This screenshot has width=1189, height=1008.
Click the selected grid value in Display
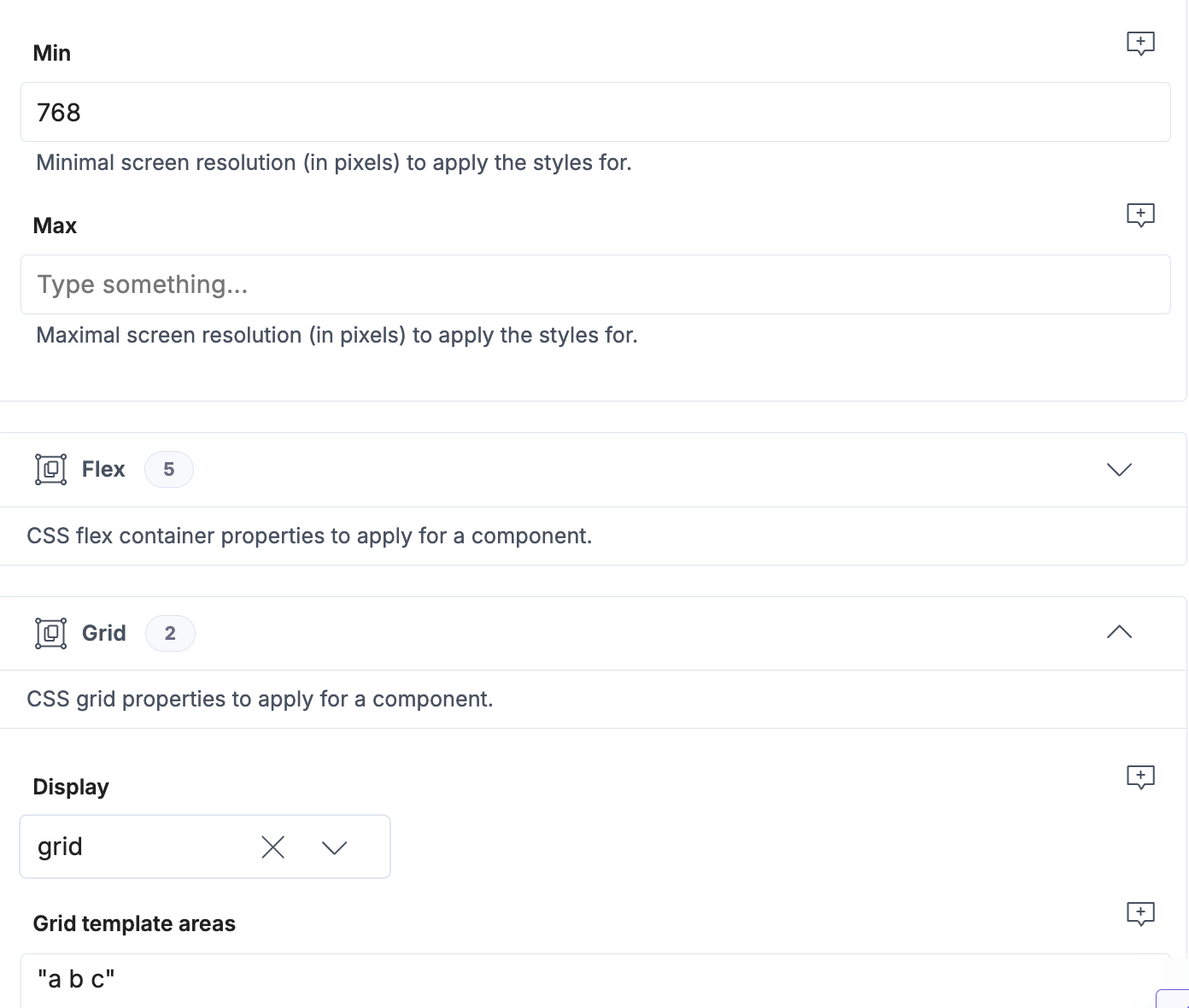point(60,847)
